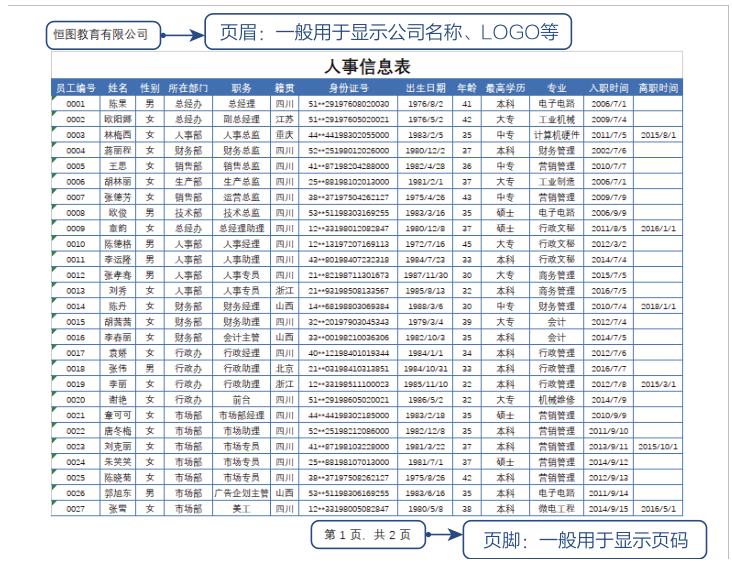
Task: Select the name cell '朱笑笑'
Action: point(118,462)
